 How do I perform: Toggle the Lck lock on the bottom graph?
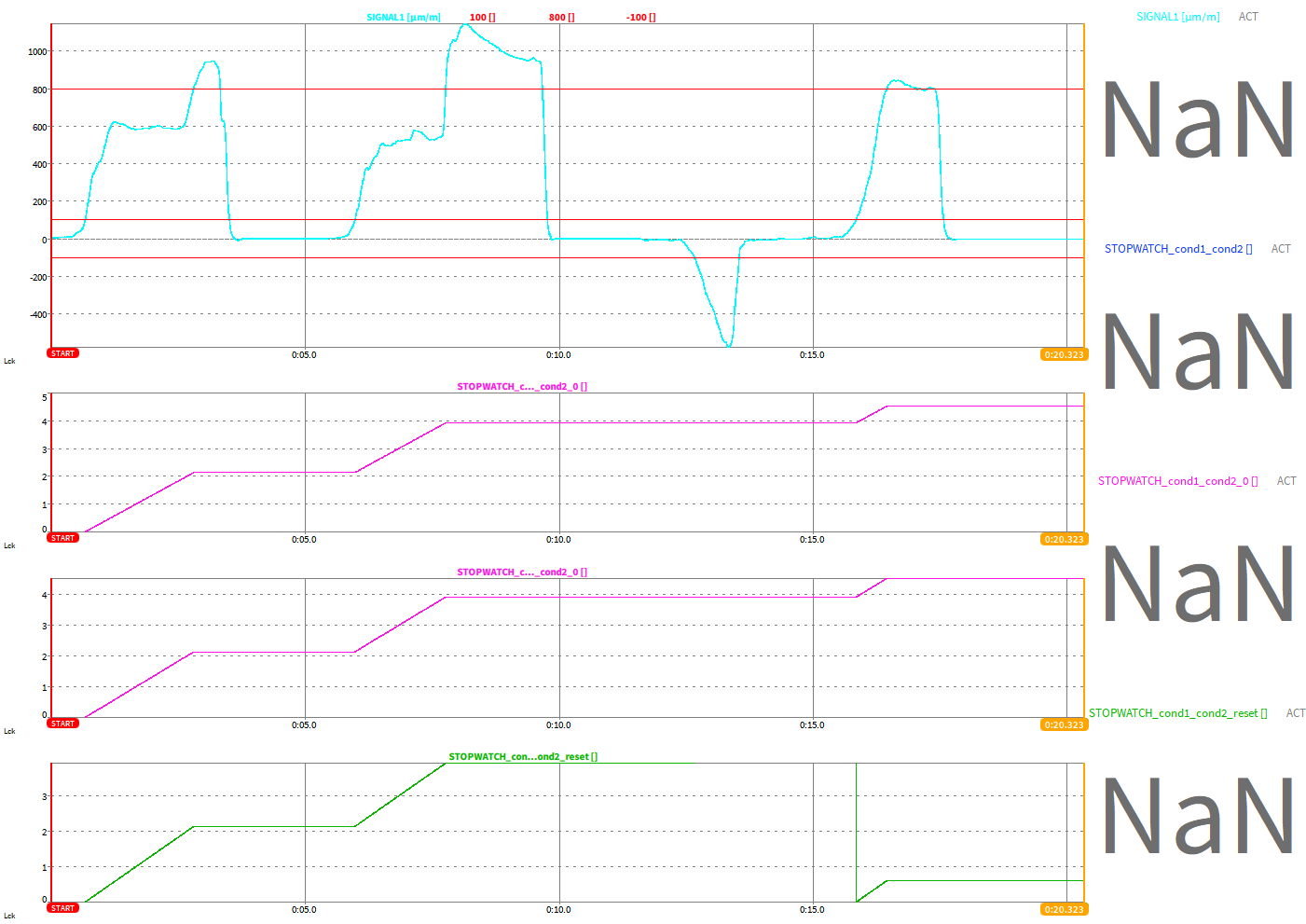9,916
